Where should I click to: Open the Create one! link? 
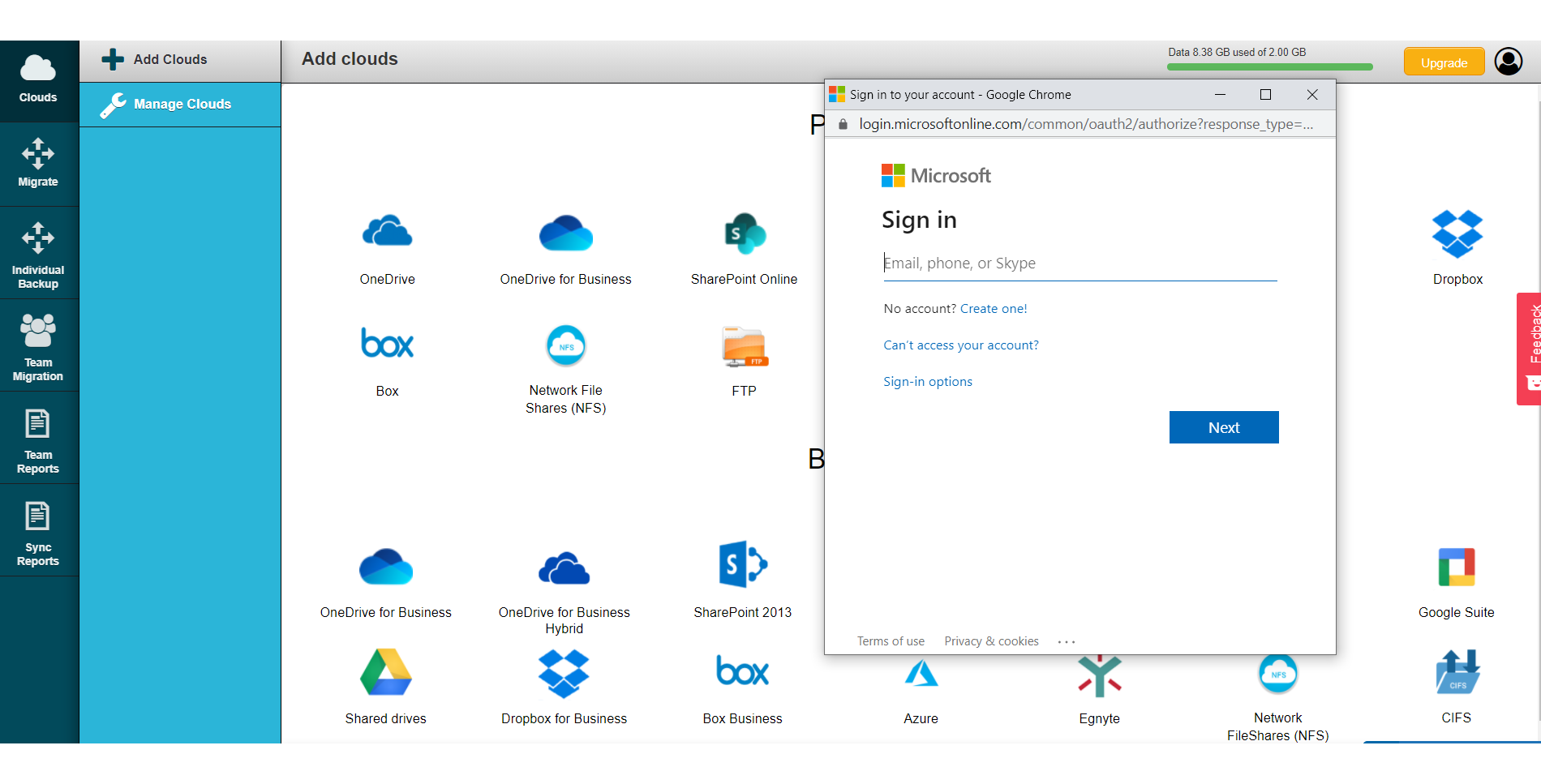[x=994, y=309]
